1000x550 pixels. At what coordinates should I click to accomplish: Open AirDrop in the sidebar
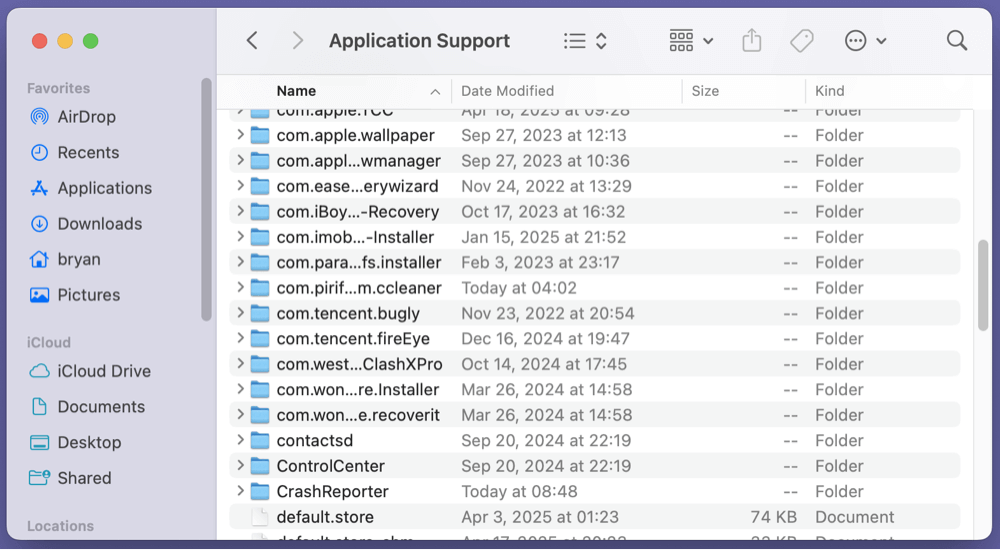pos(73,117)
